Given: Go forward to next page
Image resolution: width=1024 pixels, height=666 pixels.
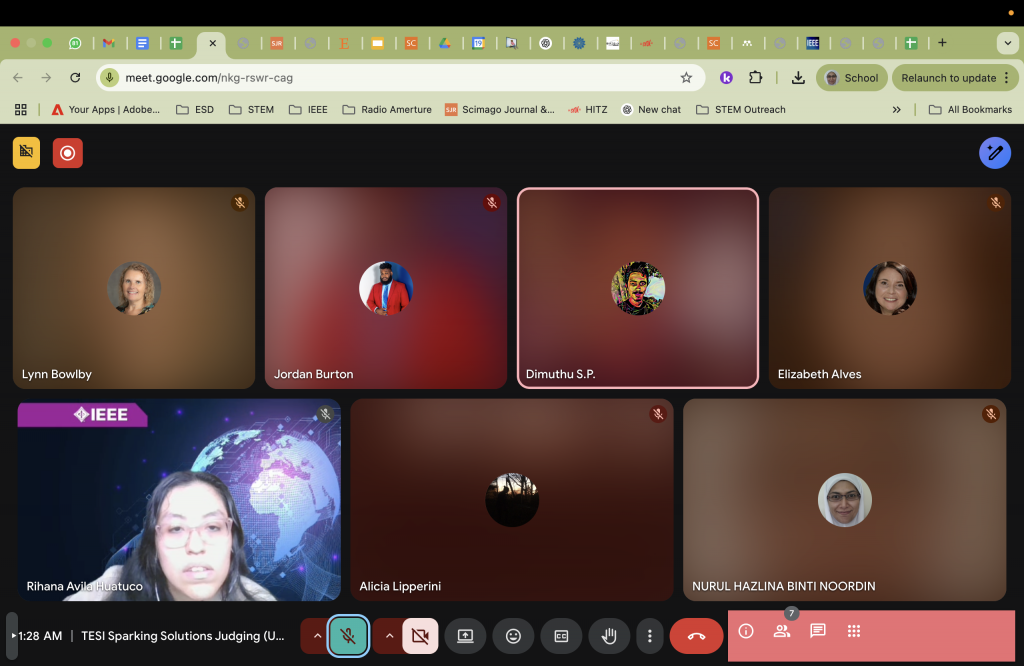Looking at the screenshot, I should click(46, 78).
